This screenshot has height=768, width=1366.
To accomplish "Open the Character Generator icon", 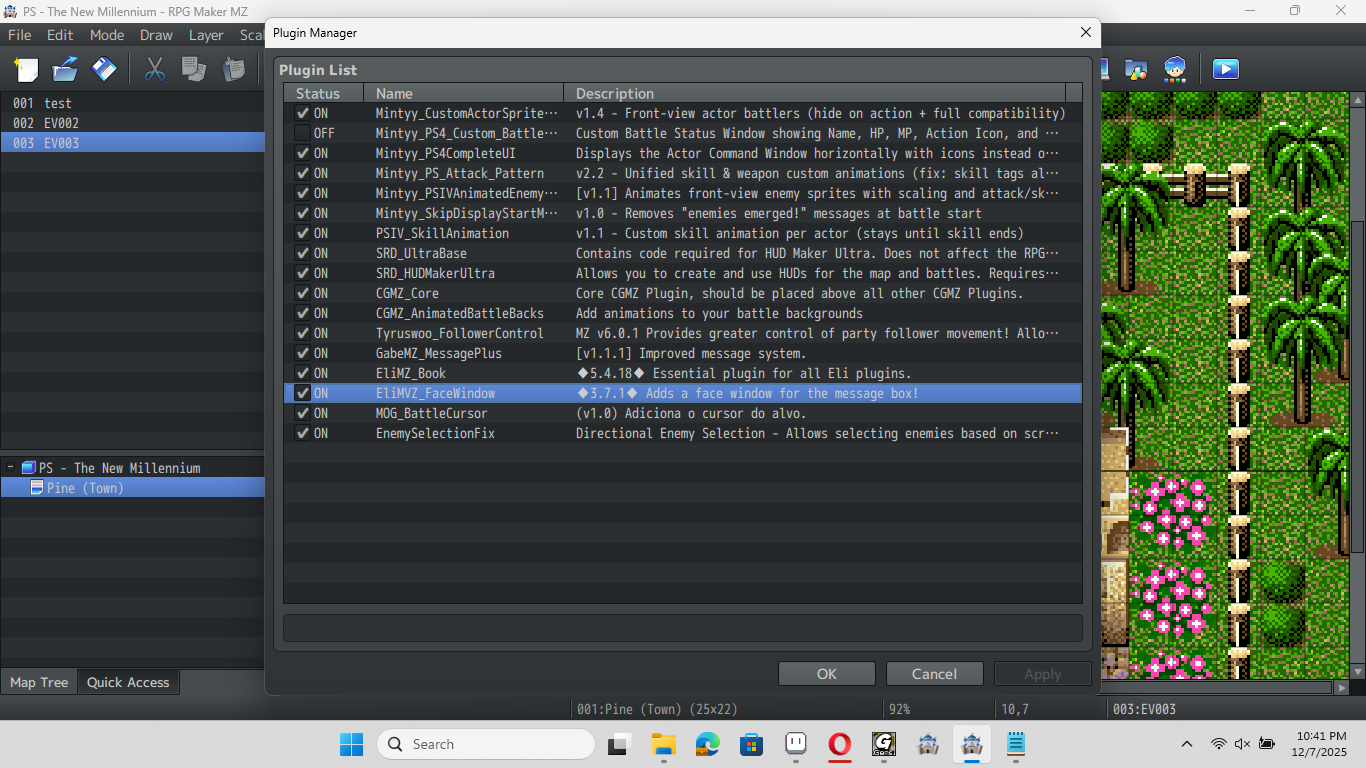I will (1175, 69).
